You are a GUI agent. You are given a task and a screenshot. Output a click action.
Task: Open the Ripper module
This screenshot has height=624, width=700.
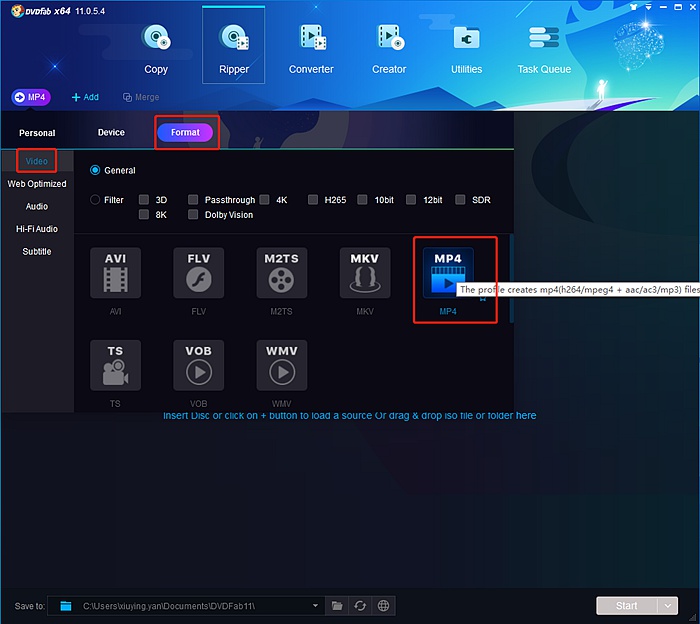tap(233, 46)
